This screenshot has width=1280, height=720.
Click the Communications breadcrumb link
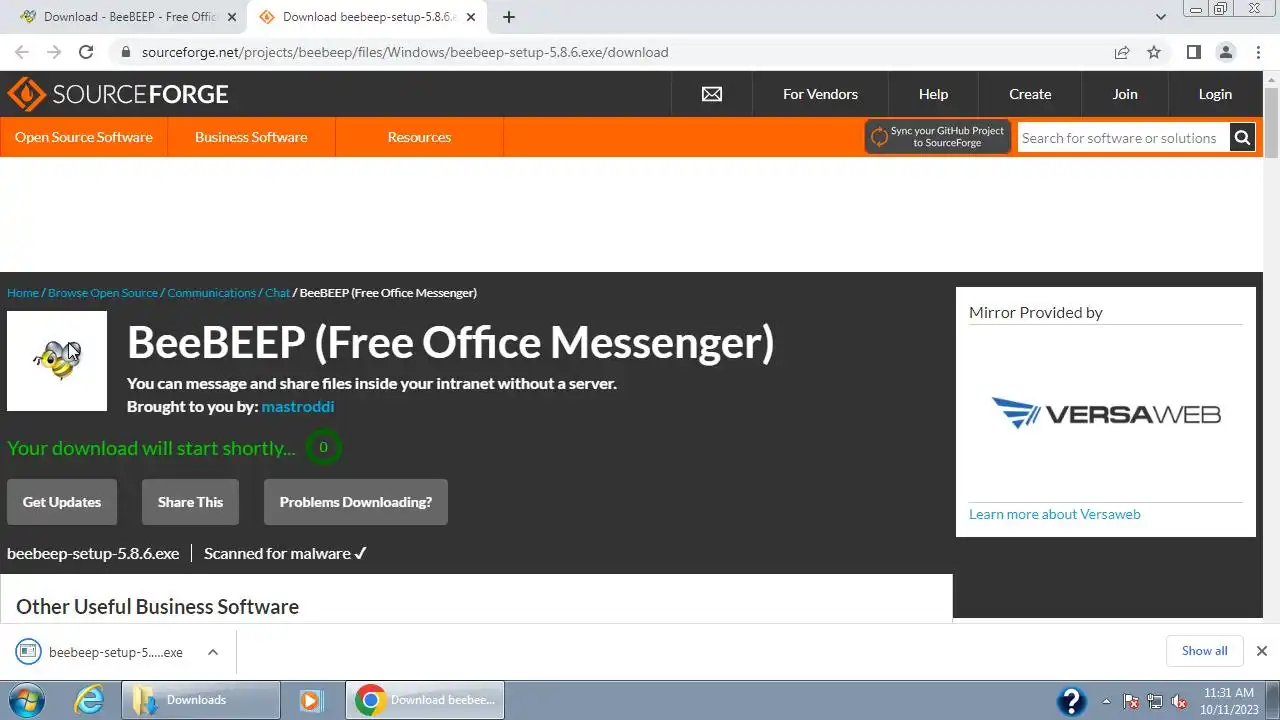pos(212,293)
